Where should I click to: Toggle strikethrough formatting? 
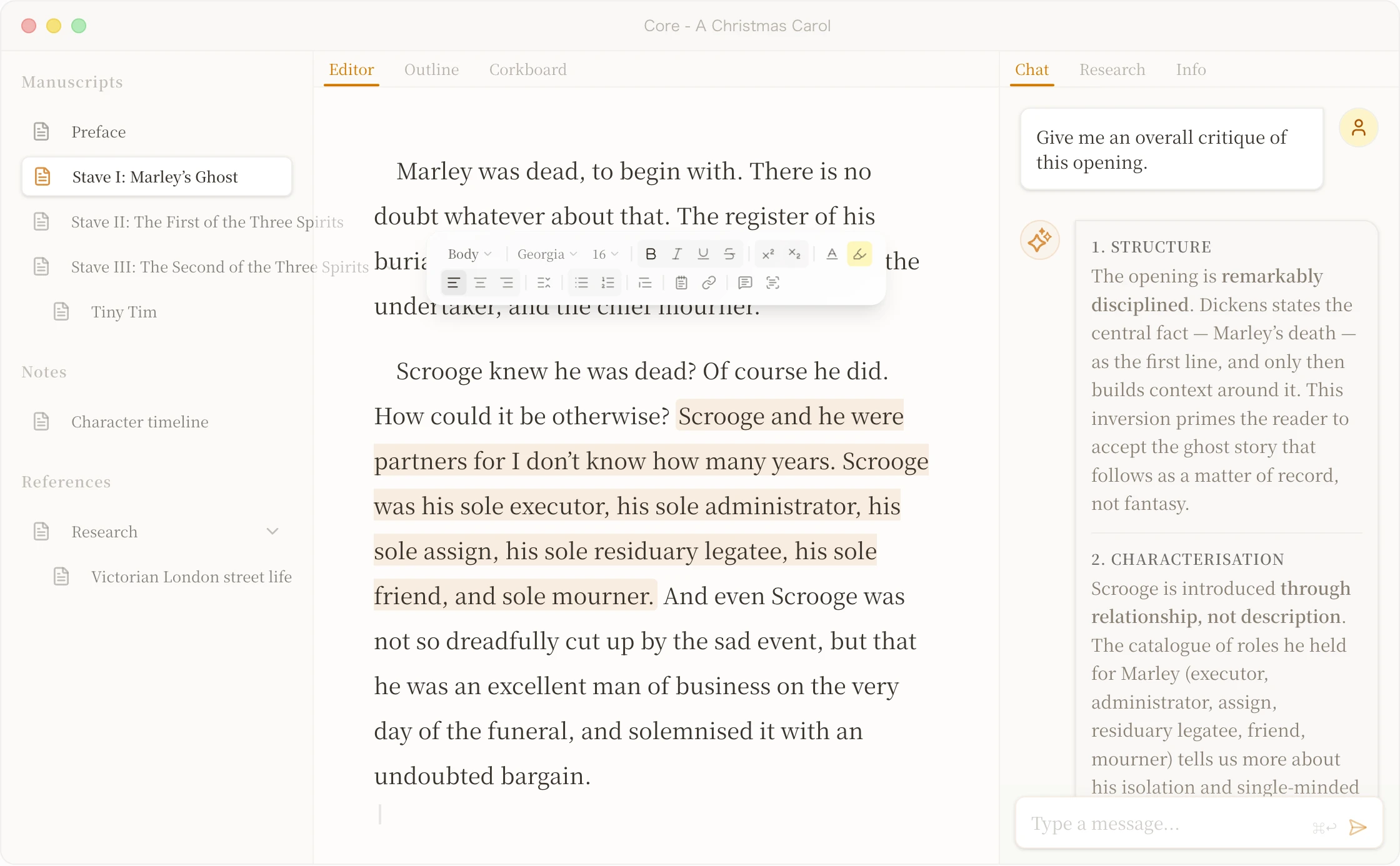[729, 254]
